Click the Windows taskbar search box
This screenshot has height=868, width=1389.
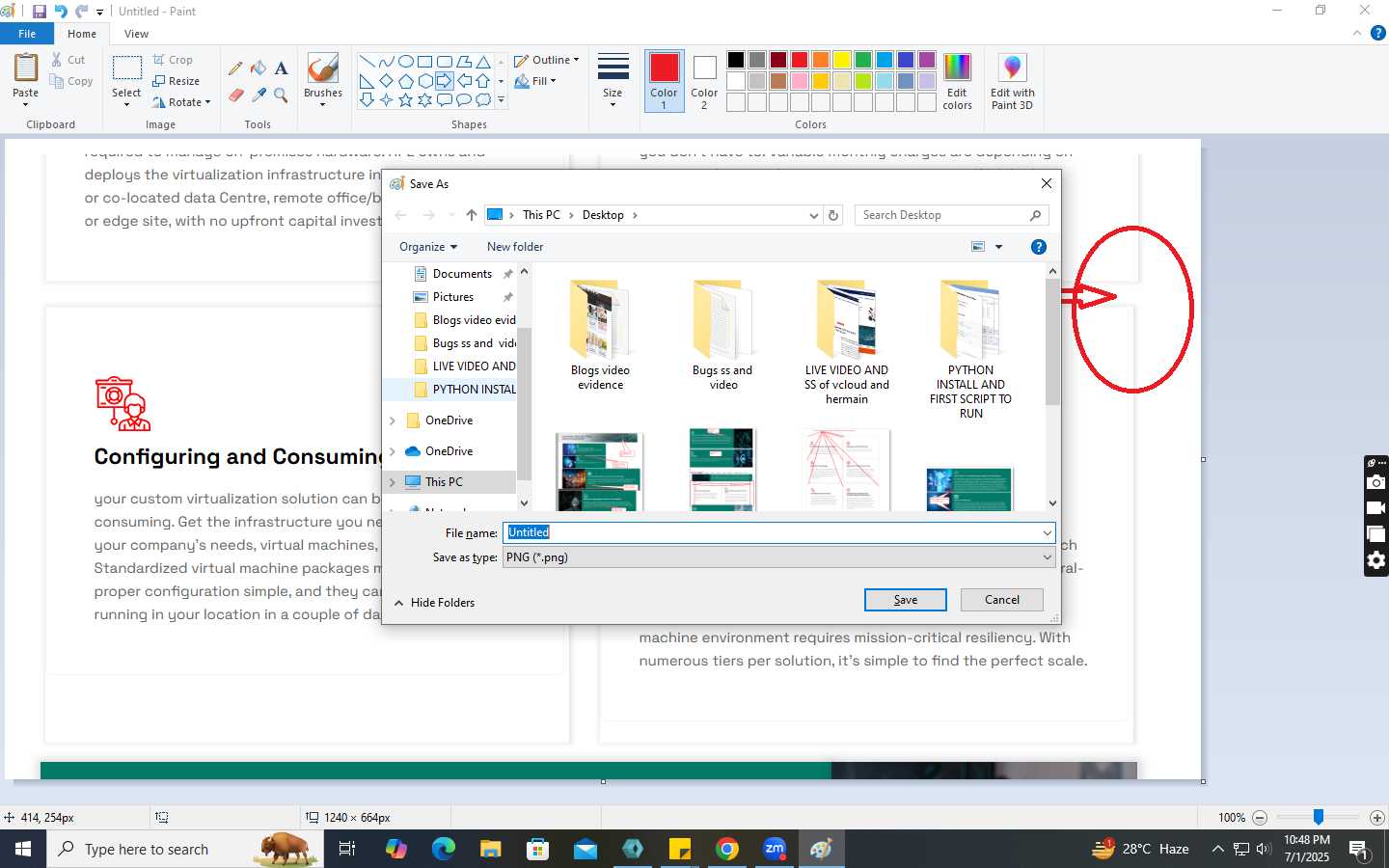click(185, 849)
